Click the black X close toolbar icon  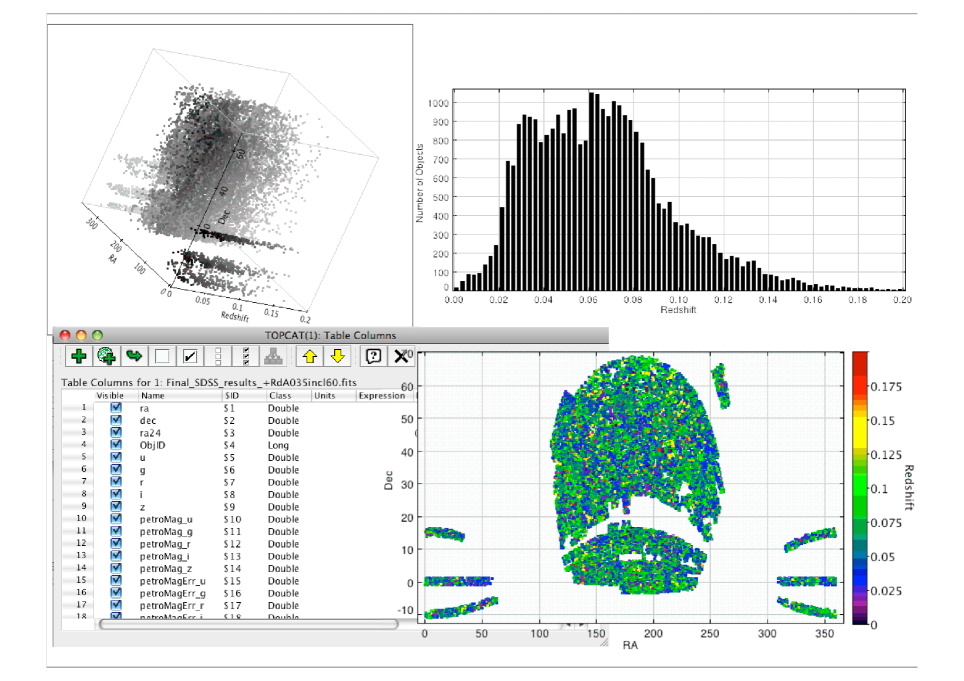click(x=401, y=357)
